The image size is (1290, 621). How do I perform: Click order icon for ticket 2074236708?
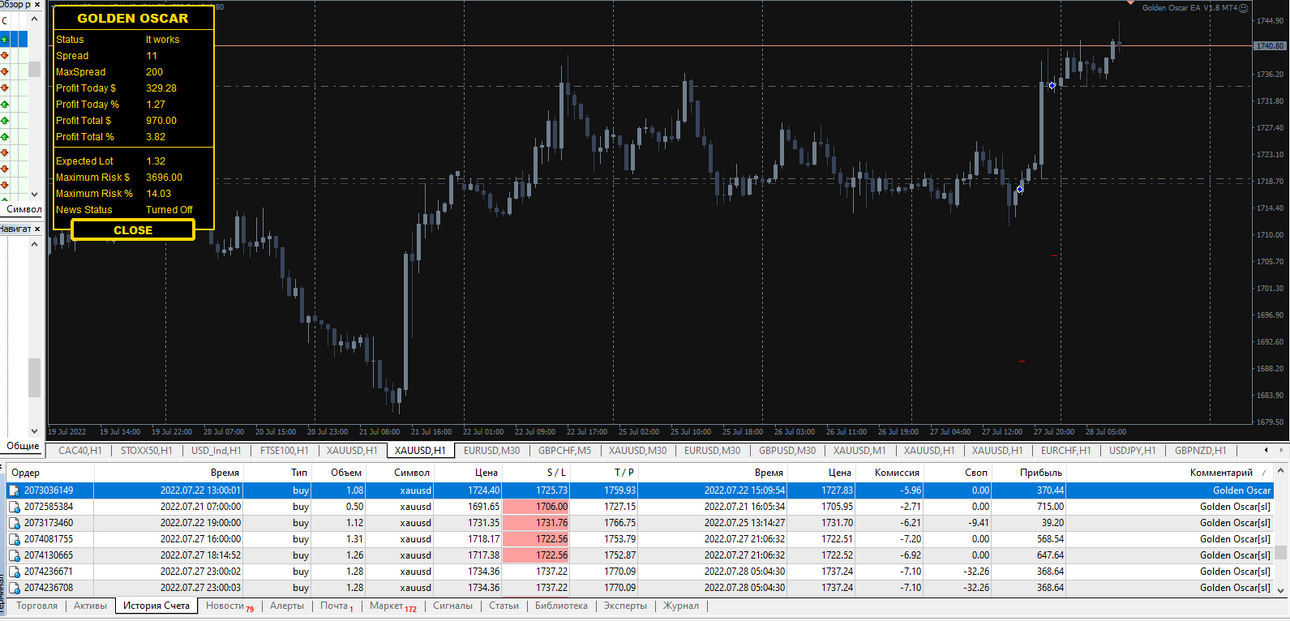pyautogui.click(x=14, y=587)
